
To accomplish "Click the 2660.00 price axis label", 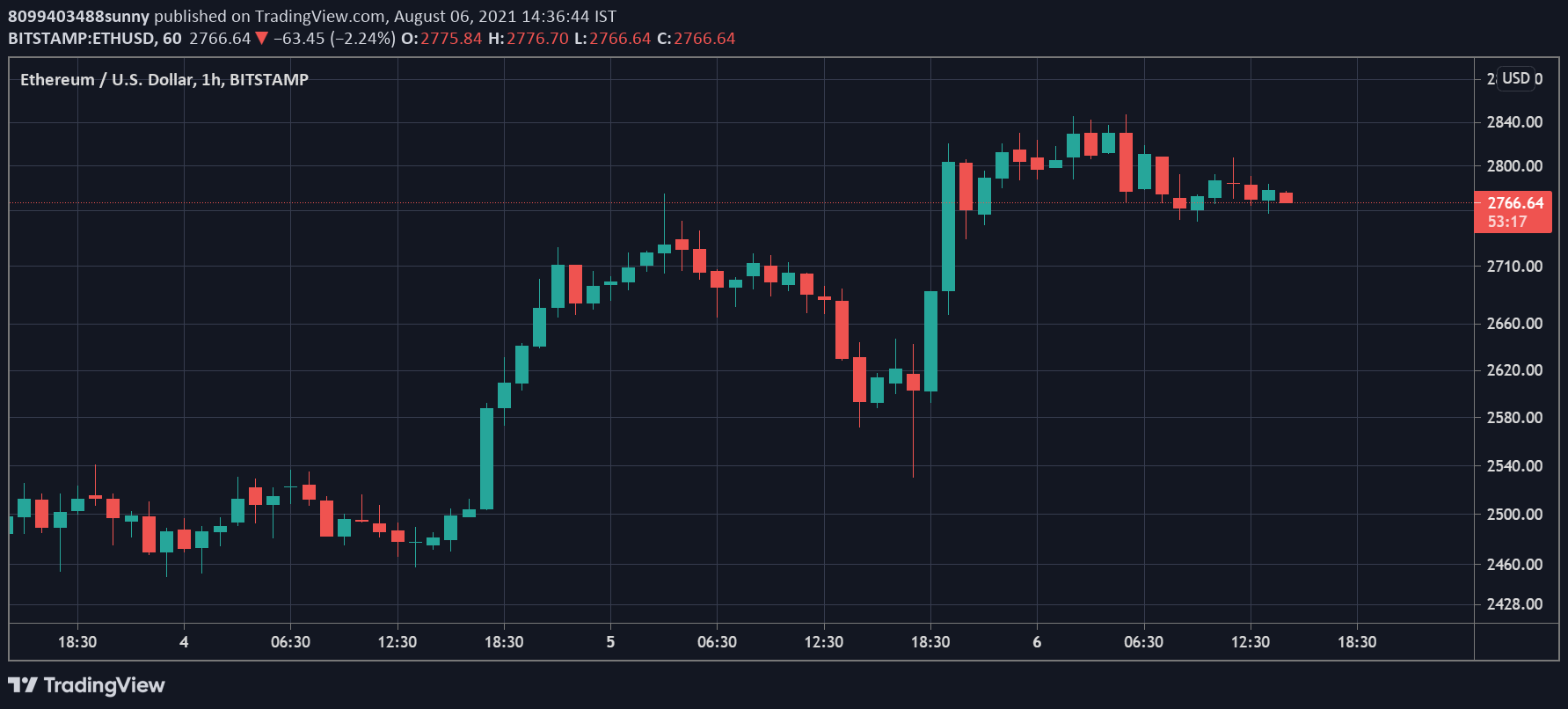I will click(1514, 323).
